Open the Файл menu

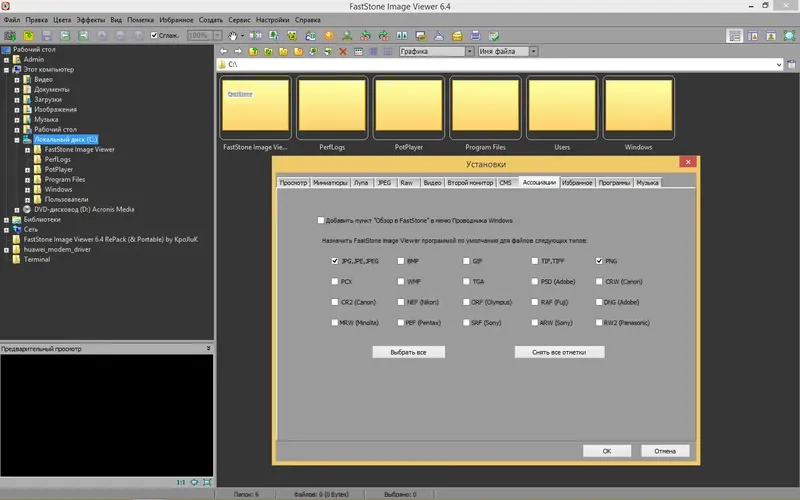[x=12, y=20]
